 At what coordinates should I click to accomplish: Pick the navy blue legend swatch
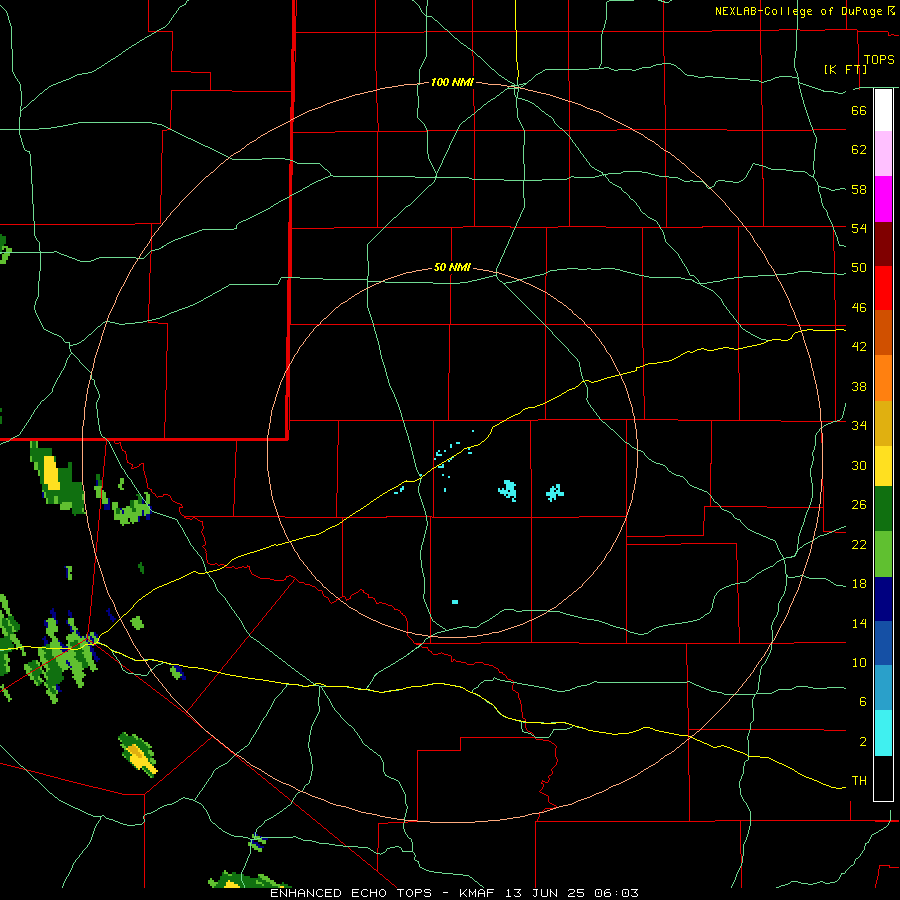(883, 599)
